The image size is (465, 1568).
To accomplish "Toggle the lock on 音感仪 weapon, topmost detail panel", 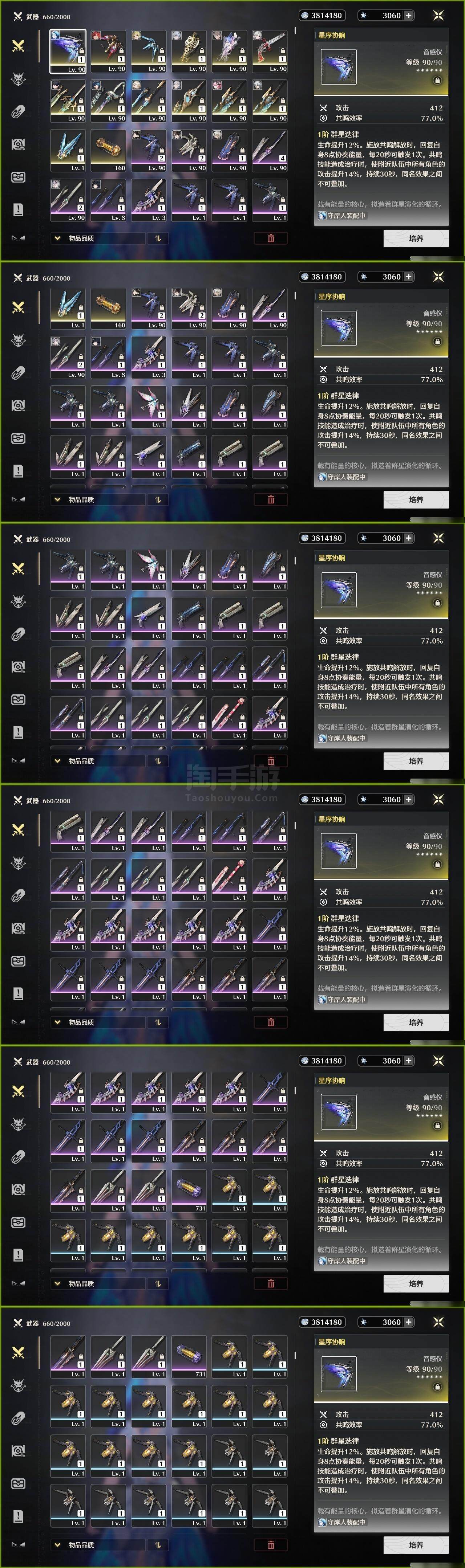I will (437, 80).
